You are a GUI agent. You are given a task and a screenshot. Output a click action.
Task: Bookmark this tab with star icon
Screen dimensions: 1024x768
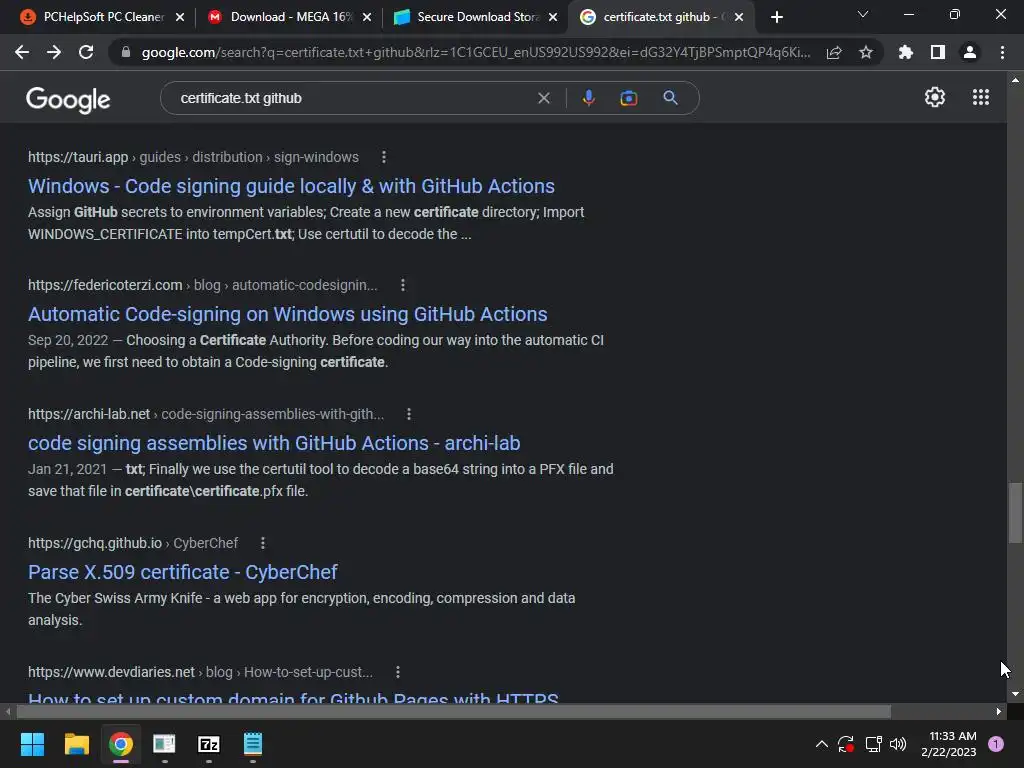(866, 52)
